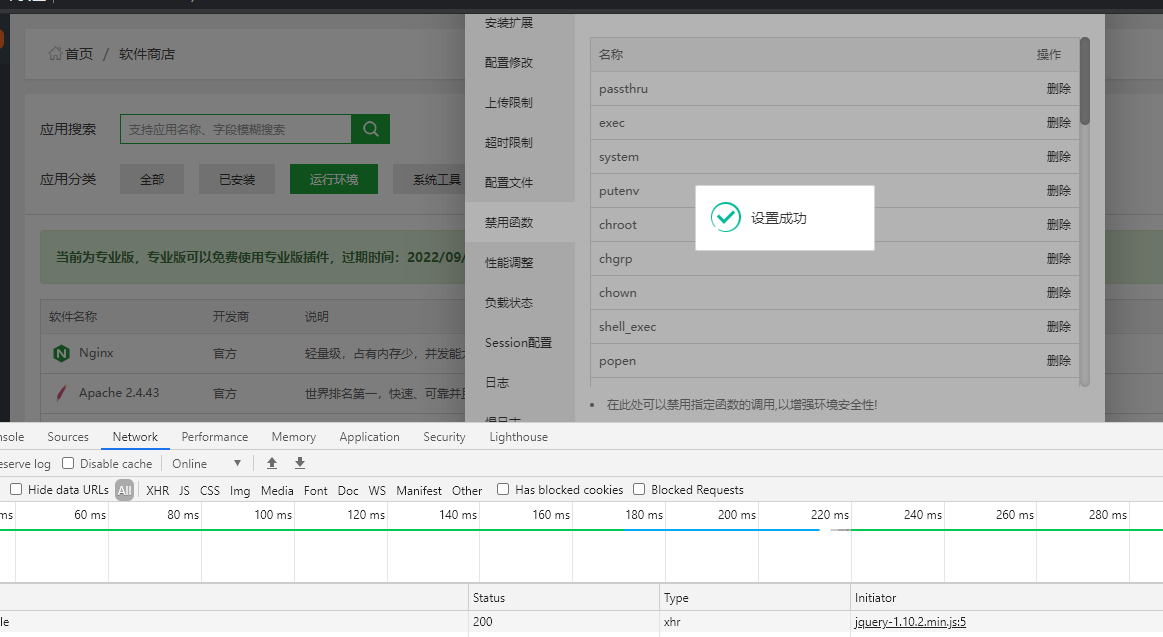Open 超时限制 in PHP settings menu
Screen dimensions: 1163x637
(x=520, y=142)
